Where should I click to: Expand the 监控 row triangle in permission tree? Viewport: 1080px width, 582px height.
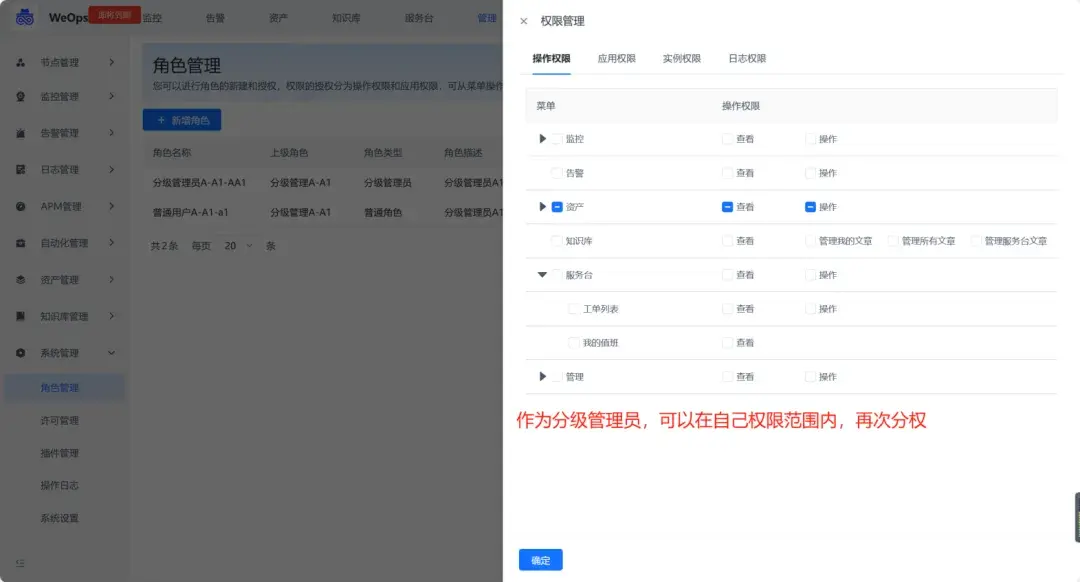coord(543,138)
